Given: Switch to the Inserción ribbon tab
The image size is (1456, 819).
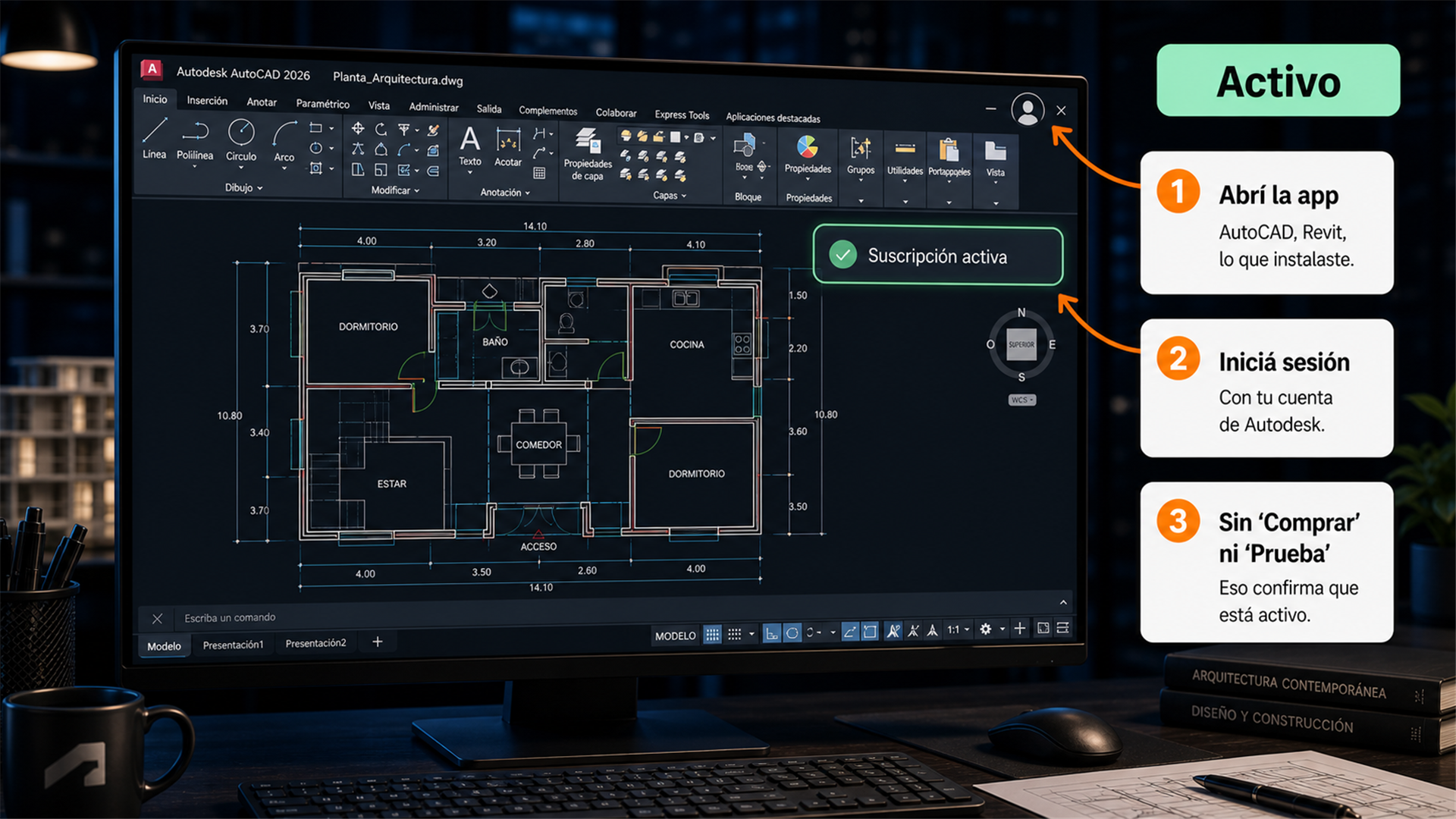Looking at the screenshot, I should [x=207, y=100].
